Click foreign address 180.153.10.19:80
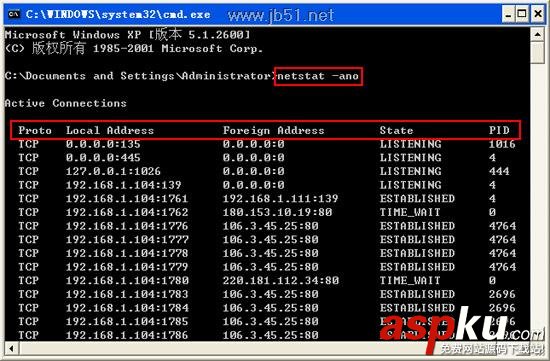Viewport: 550px width, 361px height. point(277,213)
